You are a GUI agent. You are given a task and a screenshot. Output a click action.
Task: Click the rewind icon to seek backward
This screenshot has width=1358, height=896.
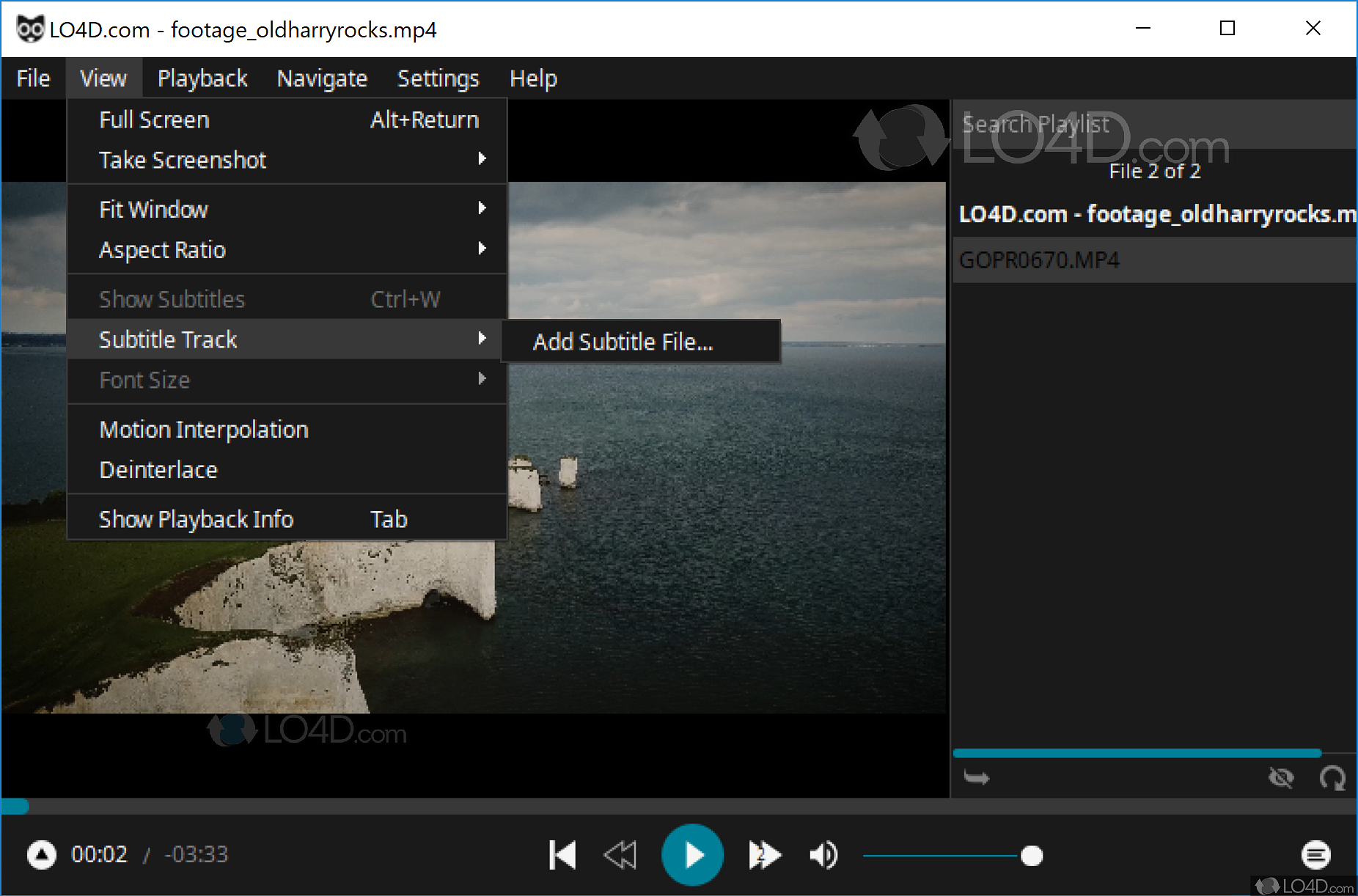620,854
